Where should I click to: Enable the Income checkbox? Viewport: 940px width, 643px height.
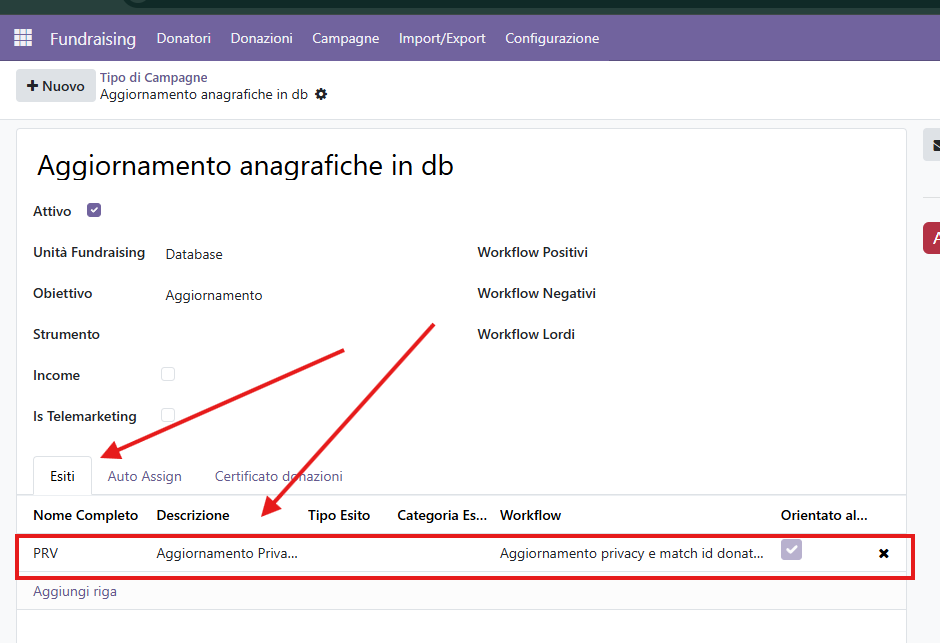[168, 375]
